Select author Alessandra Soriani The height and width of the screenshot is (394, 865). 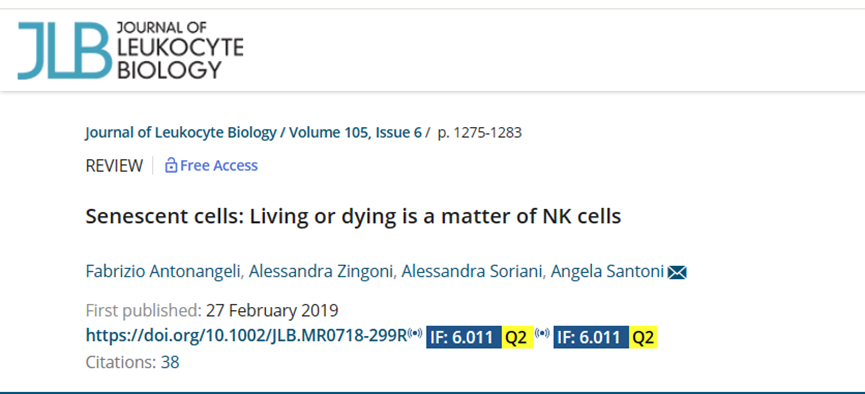(472, 272)
